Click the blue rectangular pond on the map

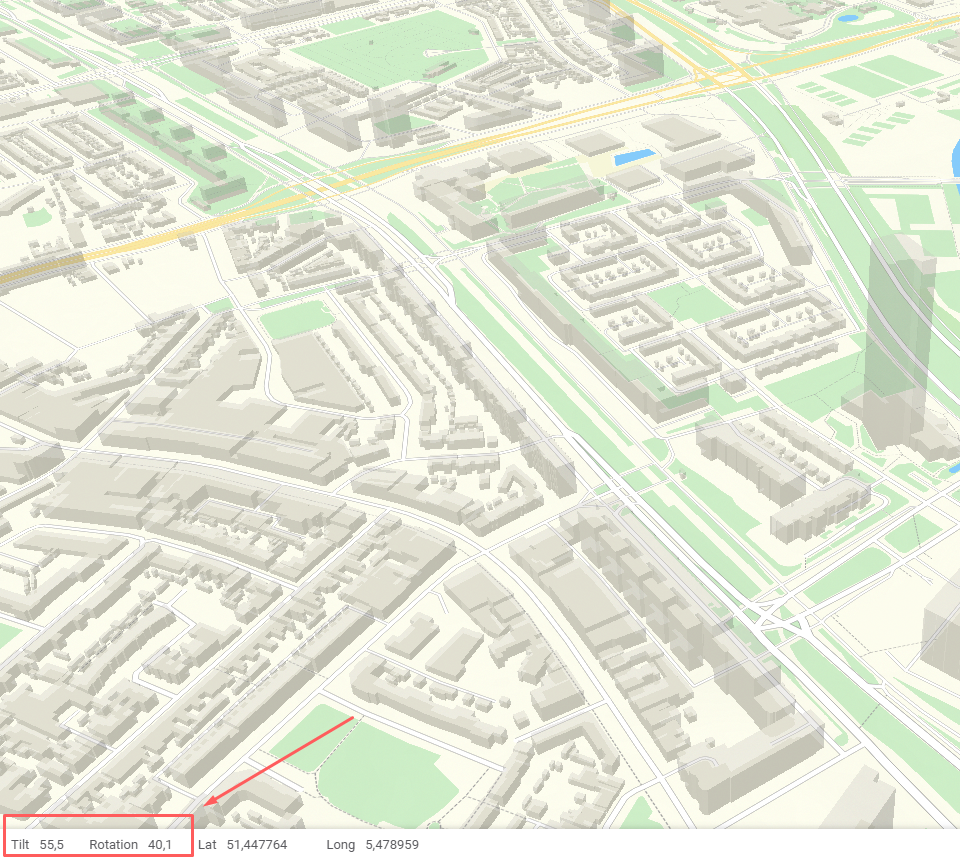634,157
